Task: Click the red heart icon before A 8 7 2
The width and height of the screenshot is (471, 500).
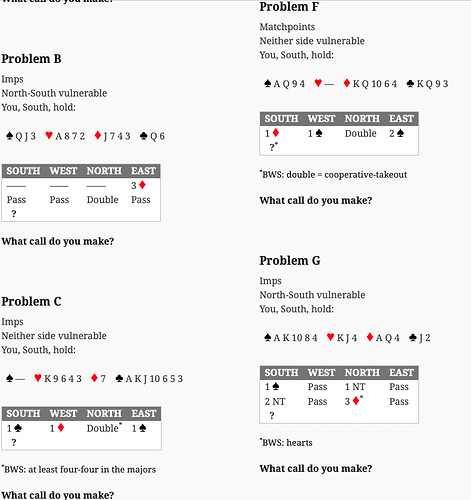Action: coord(49,135)
